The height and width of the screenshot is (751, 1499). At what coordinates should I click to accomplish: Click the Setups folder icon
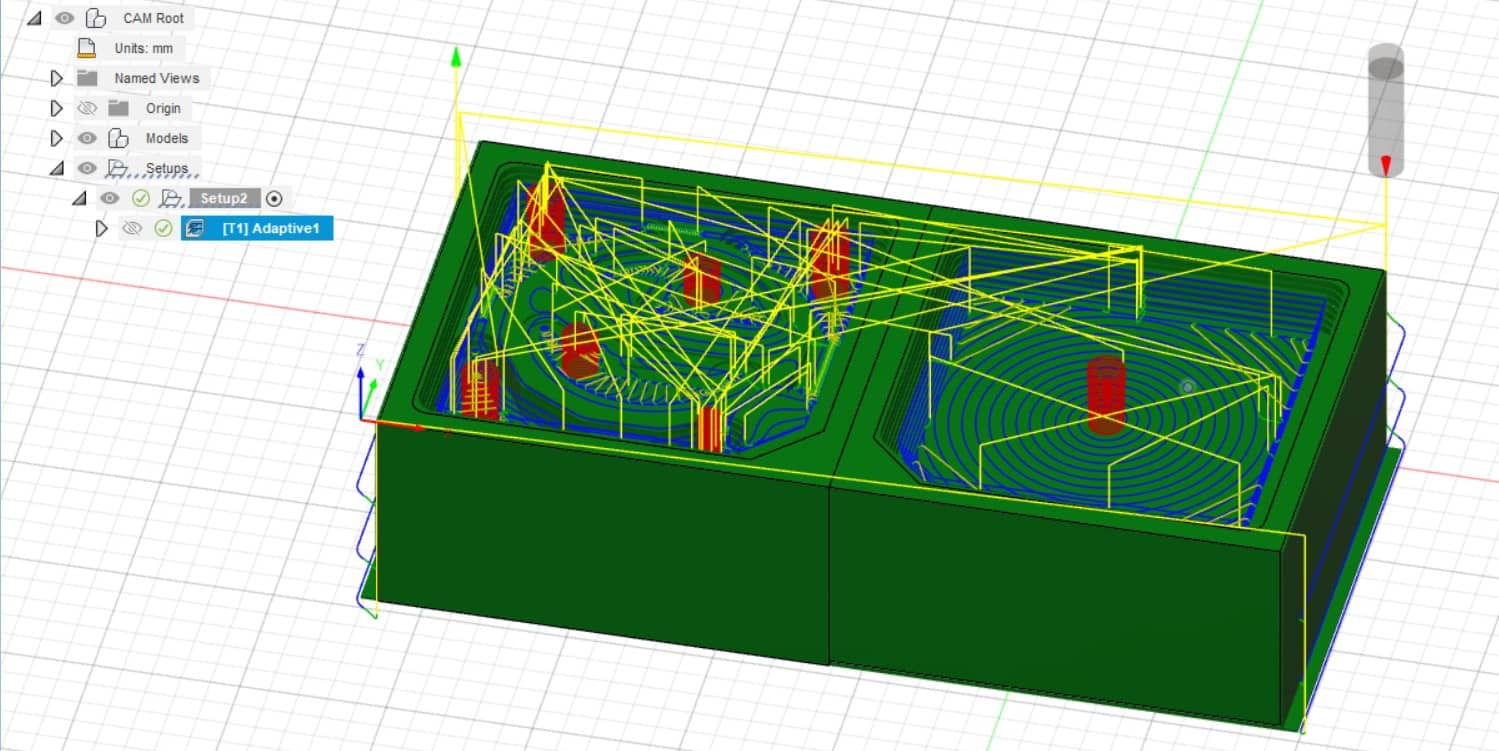[119, 168]
